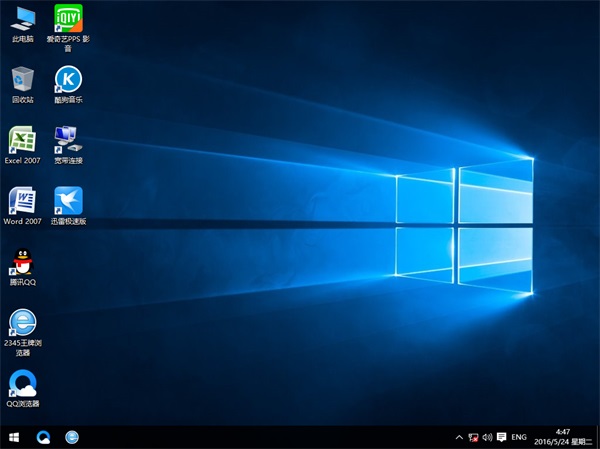Select the 迅雷极速版 Thunder shortcut
The image size is (600, 449).
pos(68,200)
